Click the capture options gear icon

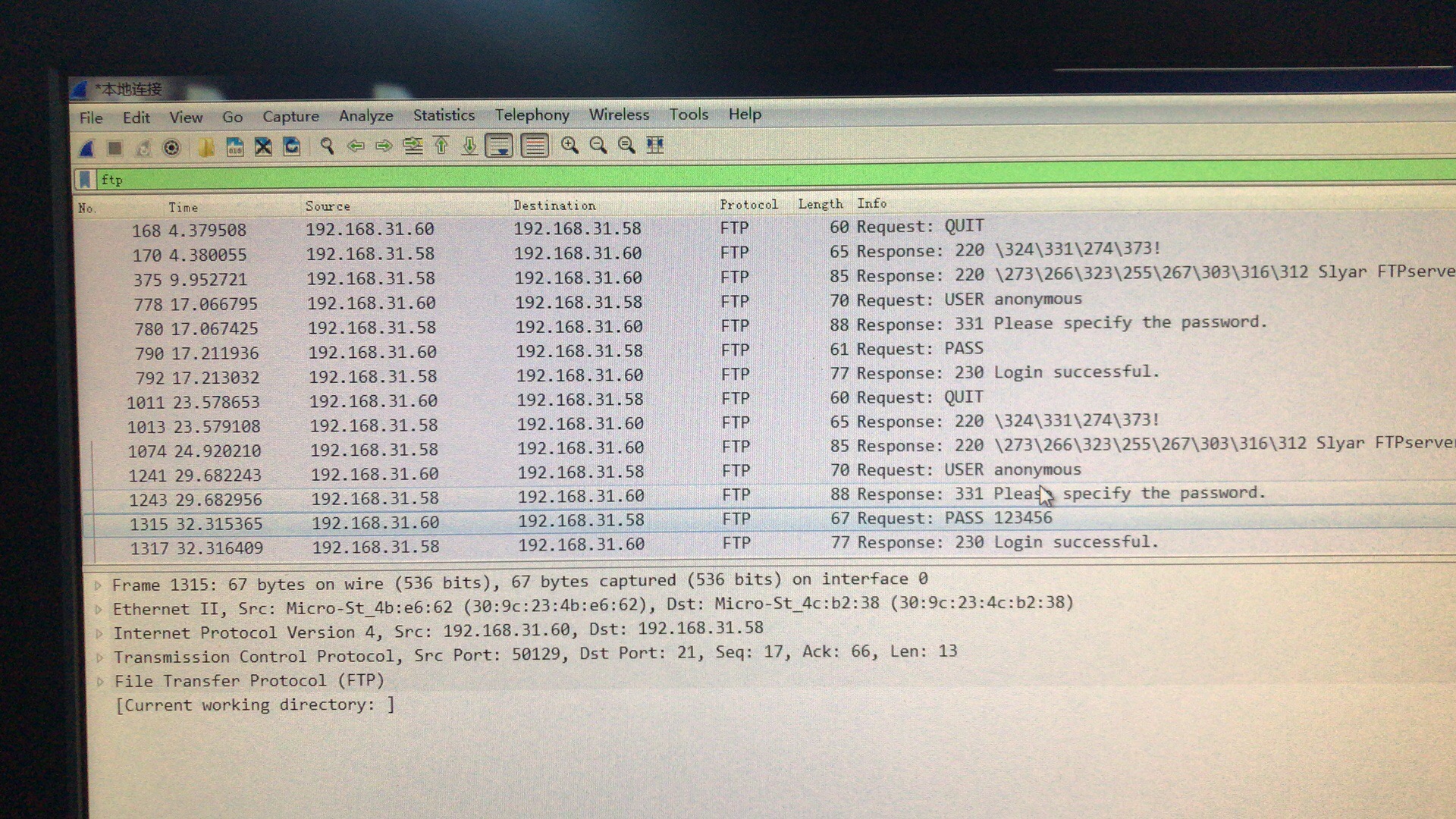point(172,147)
